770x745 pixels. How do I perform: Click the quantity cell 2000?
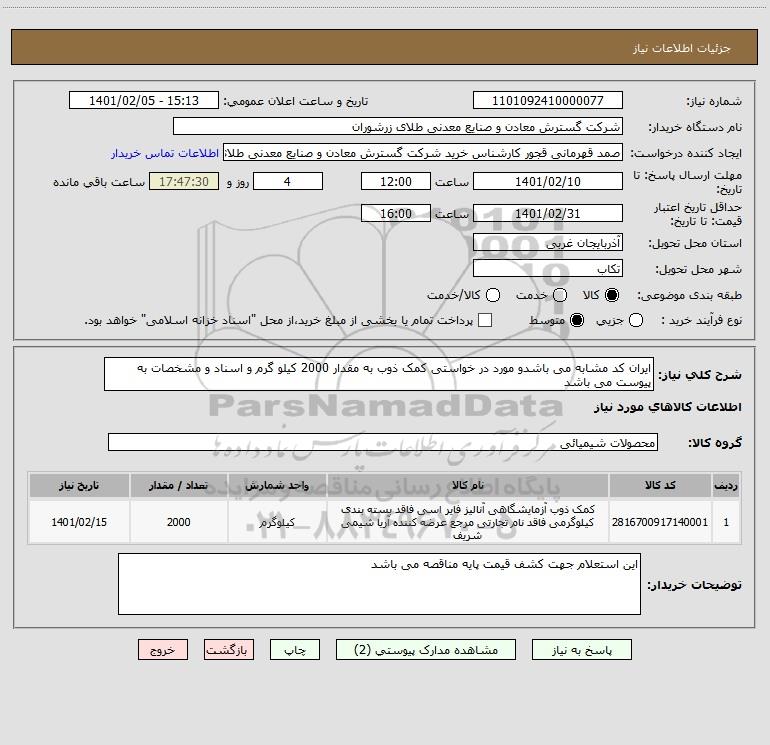(178, 522)
